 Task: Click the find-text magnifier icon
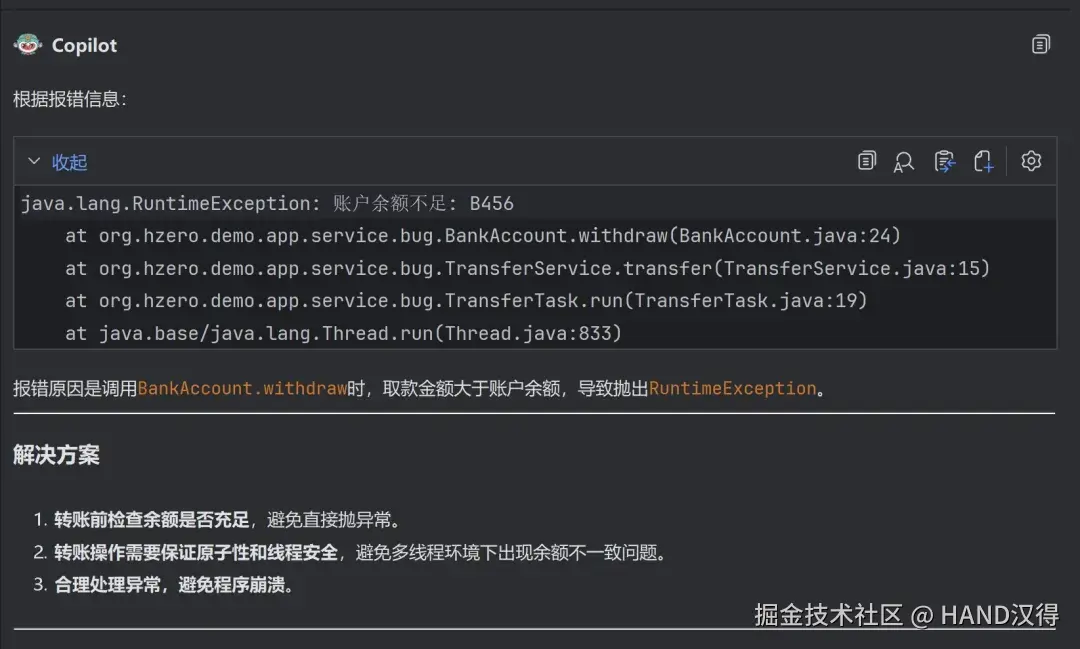click(904, 161)
